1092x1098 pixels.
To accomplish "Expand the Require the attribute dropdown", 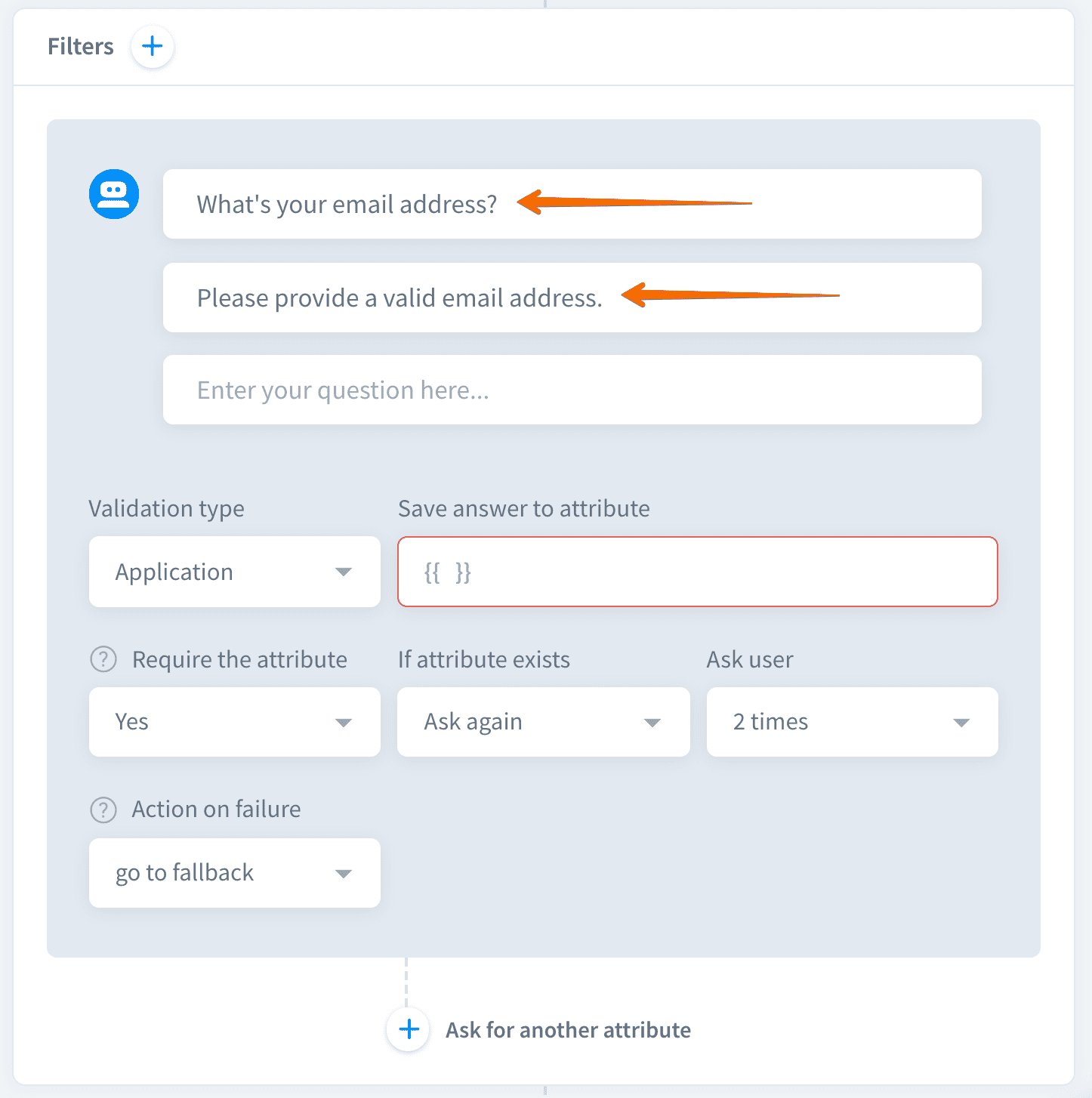I will point(234,722).
